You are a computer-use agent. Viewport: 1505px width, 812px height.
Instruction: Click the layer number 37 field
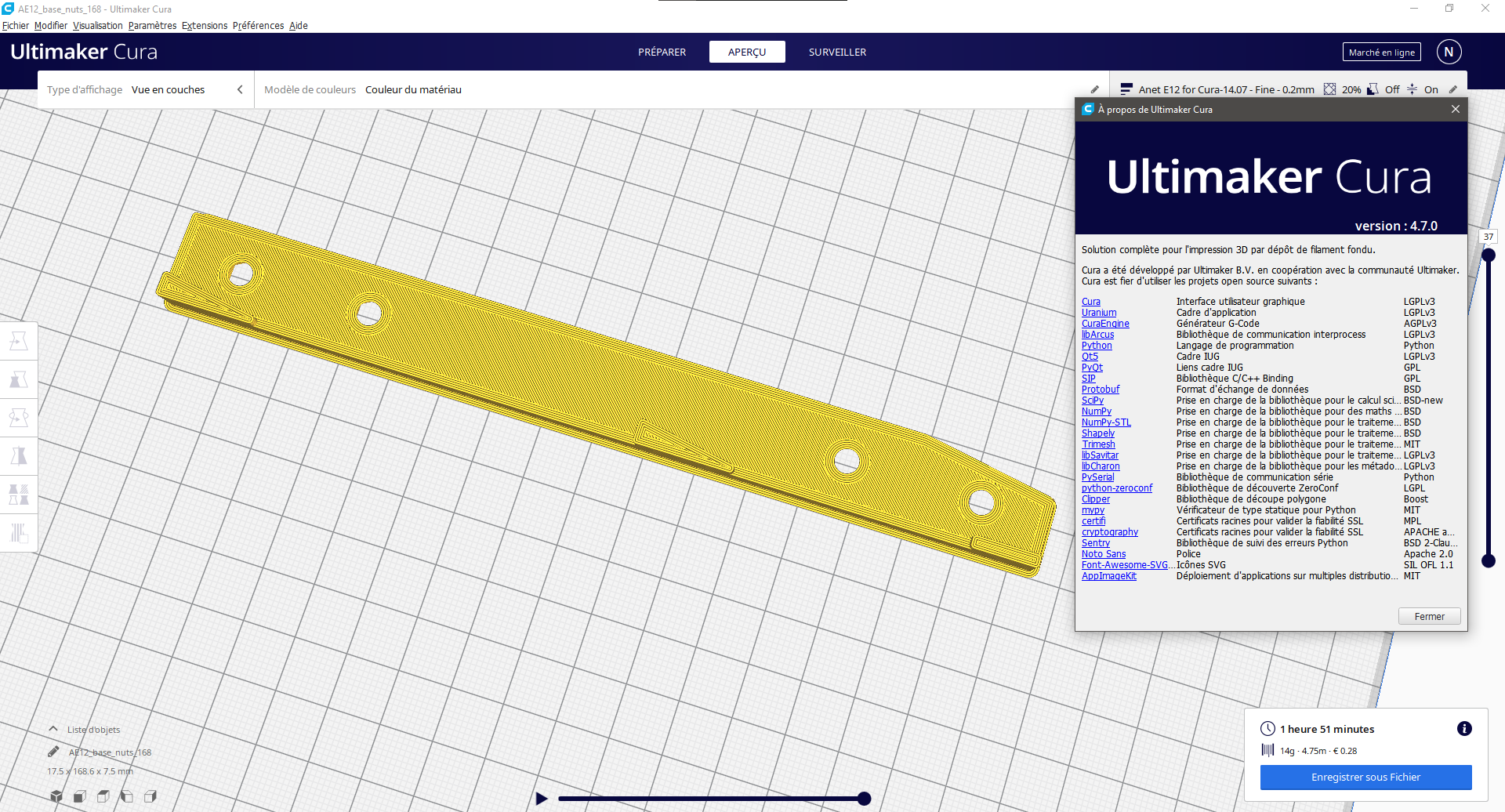point(1488,237)
